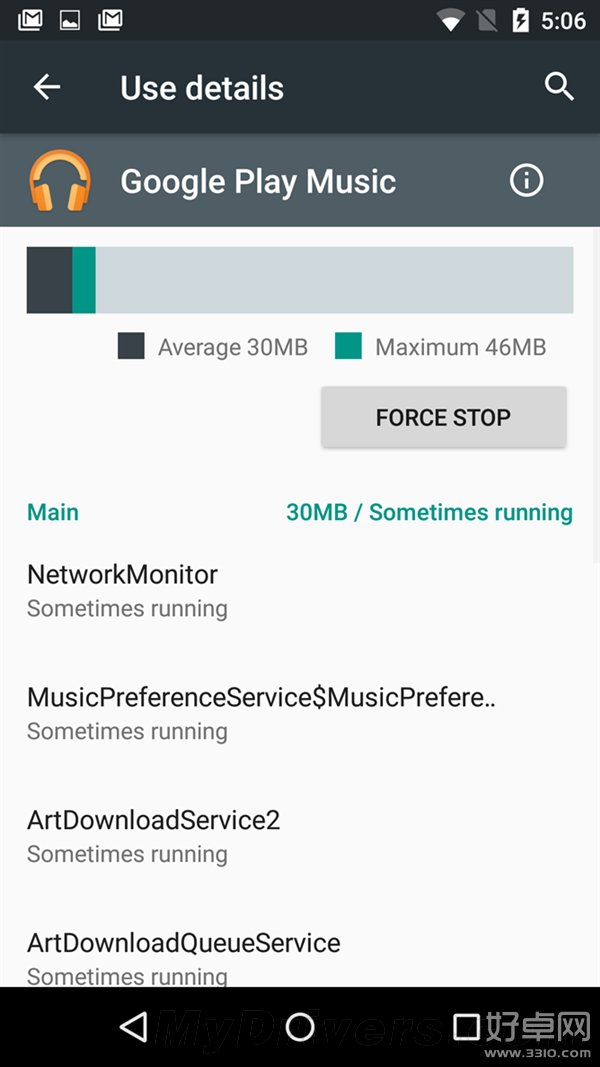Open search from the action bar

pyautogui.click(x=560, y=87)
